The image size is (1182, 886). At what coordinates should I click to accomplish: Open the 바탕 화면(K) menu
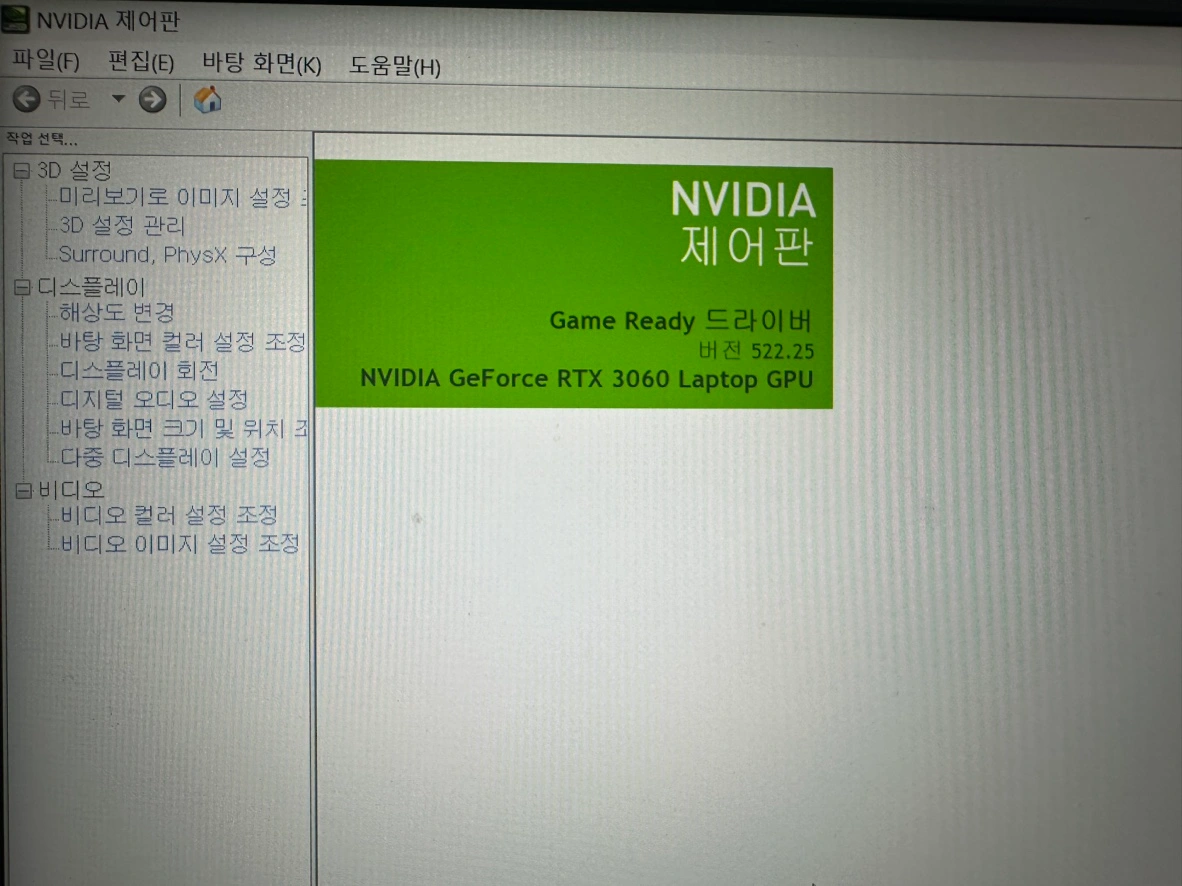(x=261, y=65)
